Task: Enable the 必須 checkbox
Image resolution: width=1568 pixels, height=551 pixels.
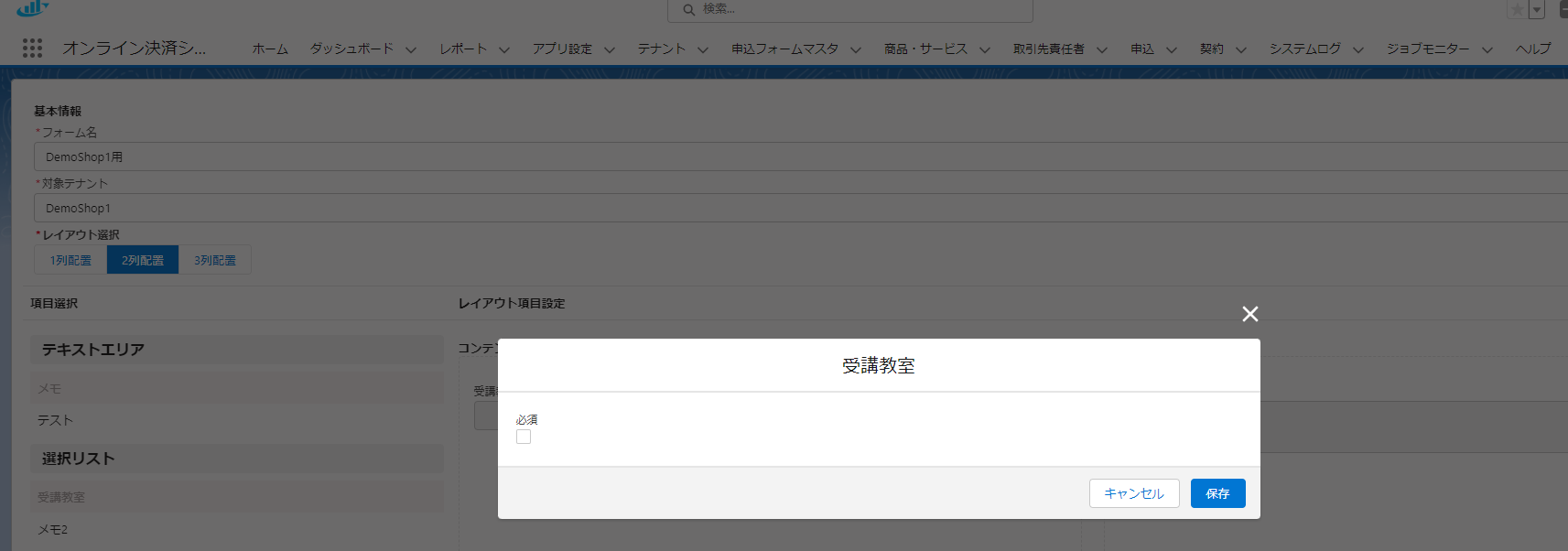Action: [x=524, y=437]
